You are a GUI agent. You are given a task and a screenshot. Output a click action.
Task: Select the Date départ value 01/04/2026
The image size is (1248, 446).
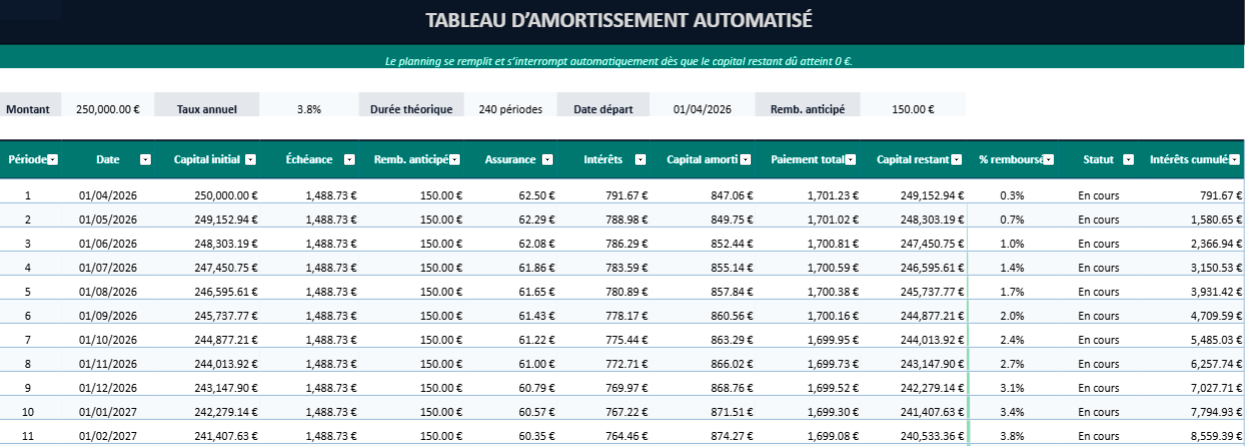click(x=702, y=110)
